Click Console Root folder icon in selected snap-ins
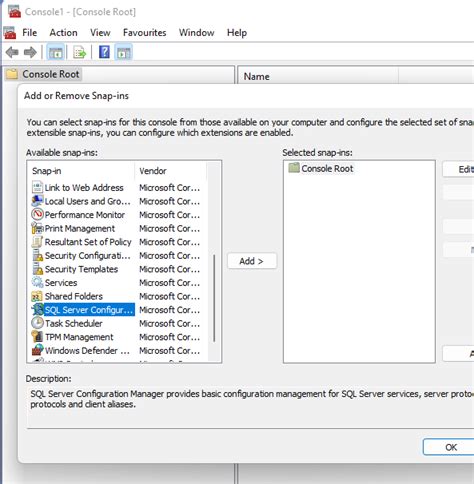The width and height of the screenshot is (474, 484). (x=294, y=168)
